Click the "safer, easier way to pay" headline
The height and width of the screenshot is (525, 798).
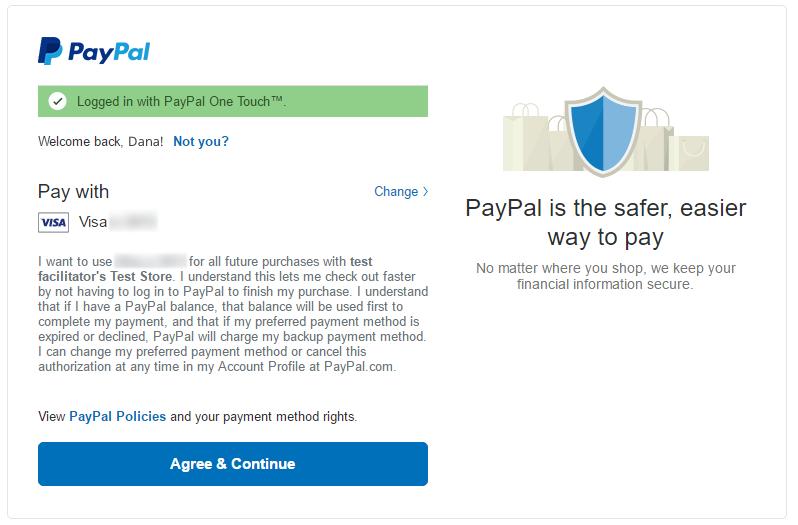(606, 223)
